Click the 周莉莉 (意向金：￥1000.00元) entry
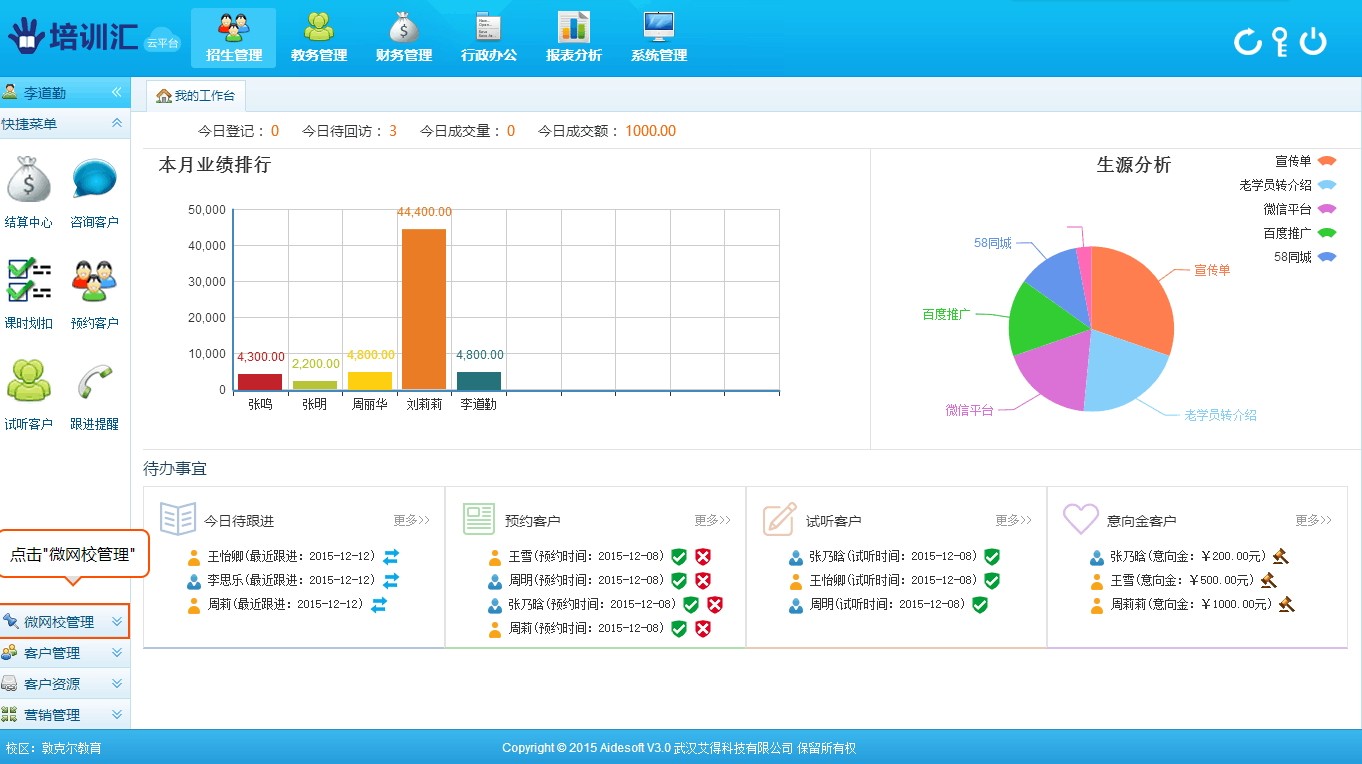This screenshot has width=1362, height=764. coord(1191,604)
